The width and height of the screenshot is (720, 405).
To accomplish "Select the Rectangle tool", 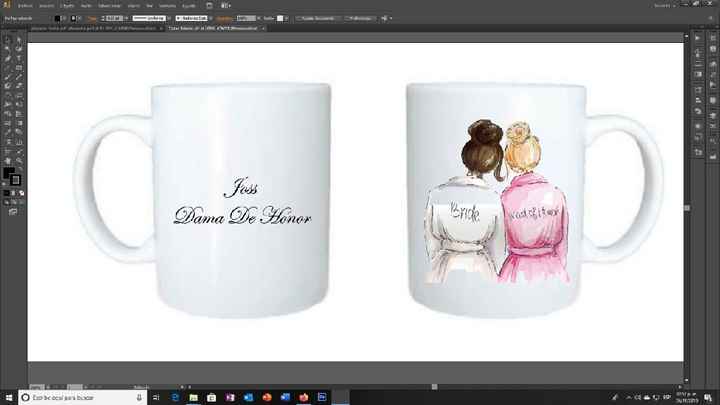I will [x=19, y=68].
